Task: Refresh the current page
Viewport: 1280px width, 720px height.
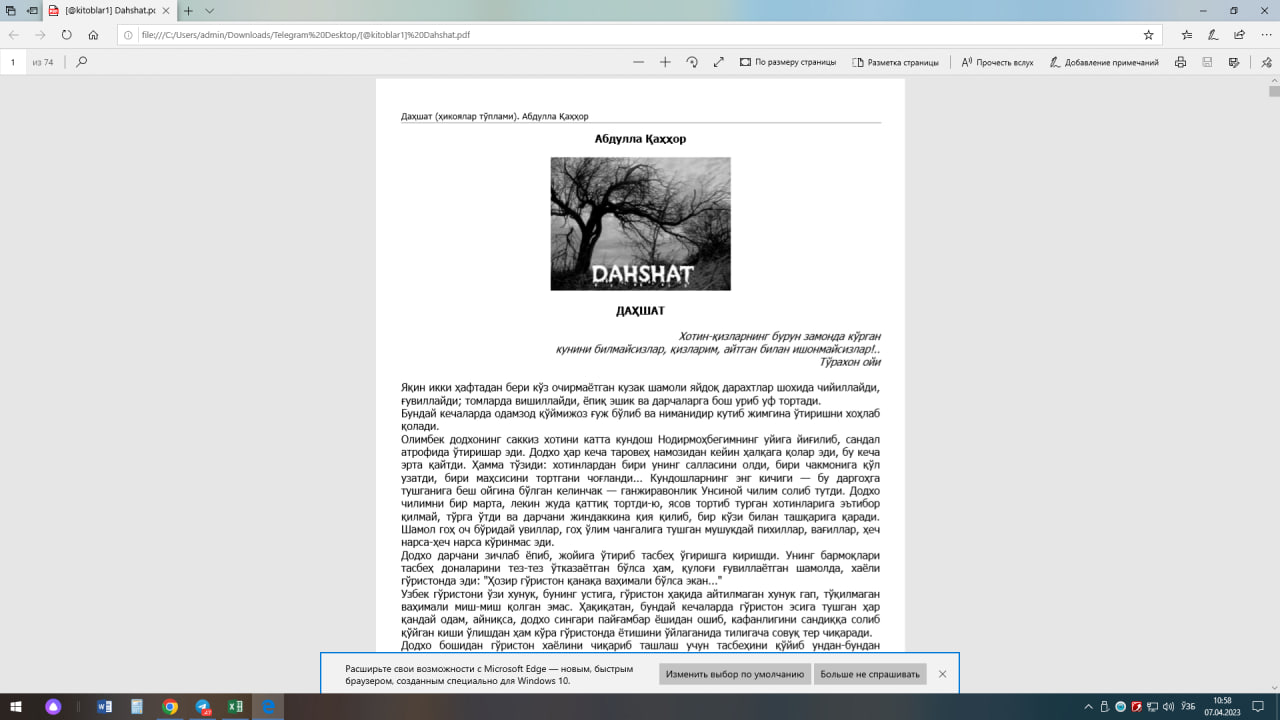Action: [67, 34]
